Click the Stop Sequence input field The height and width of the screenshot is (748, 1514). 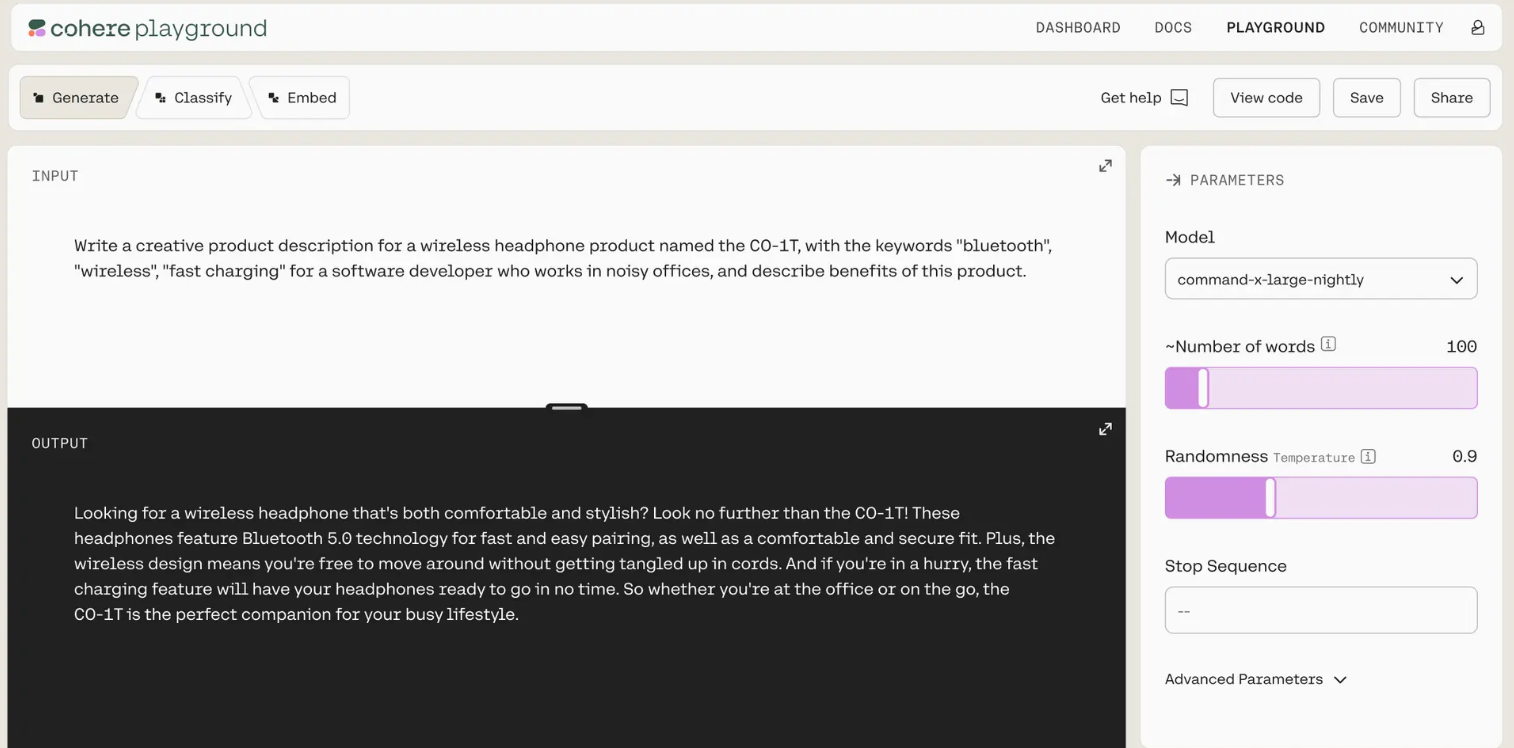[x=1320, y=610]
